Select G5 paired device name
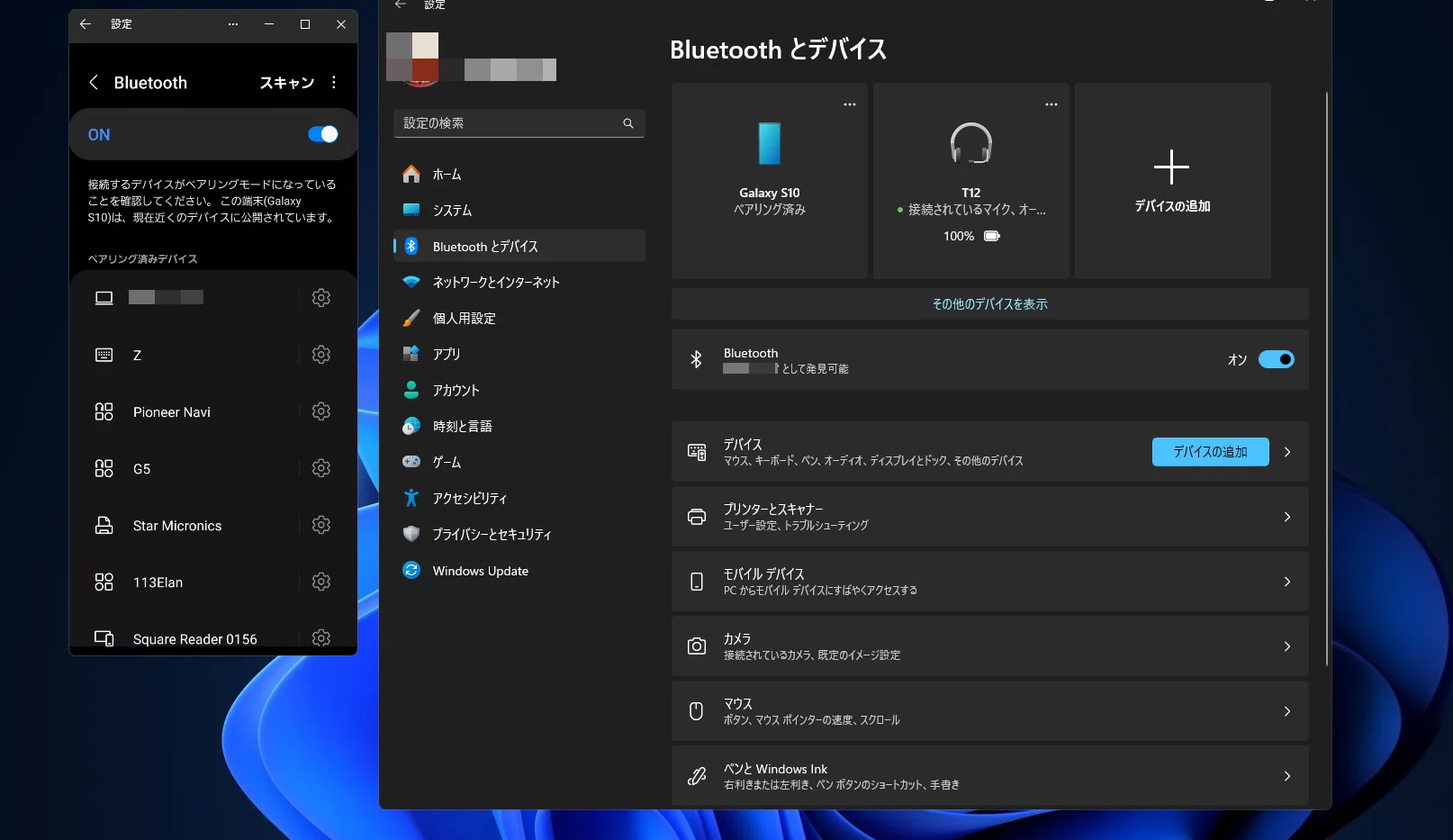The width and height of the screenshot is (1453, 840). click(x=141, y=469)
